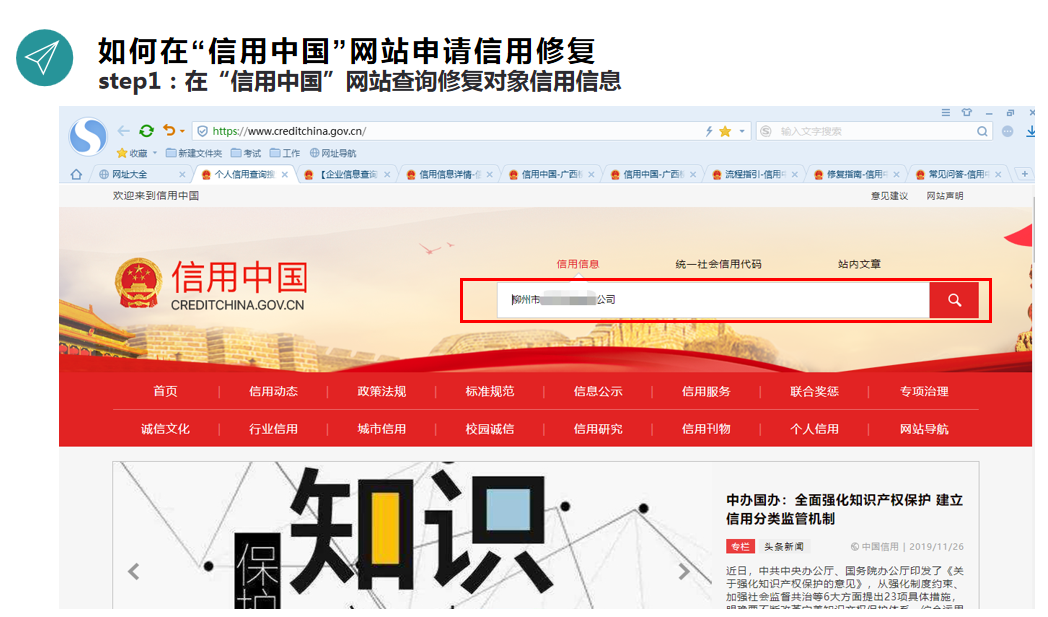This screenshot has height=617, width=1048.
Task: Show next carousel slide with right arrow
Action: point(683,572)
